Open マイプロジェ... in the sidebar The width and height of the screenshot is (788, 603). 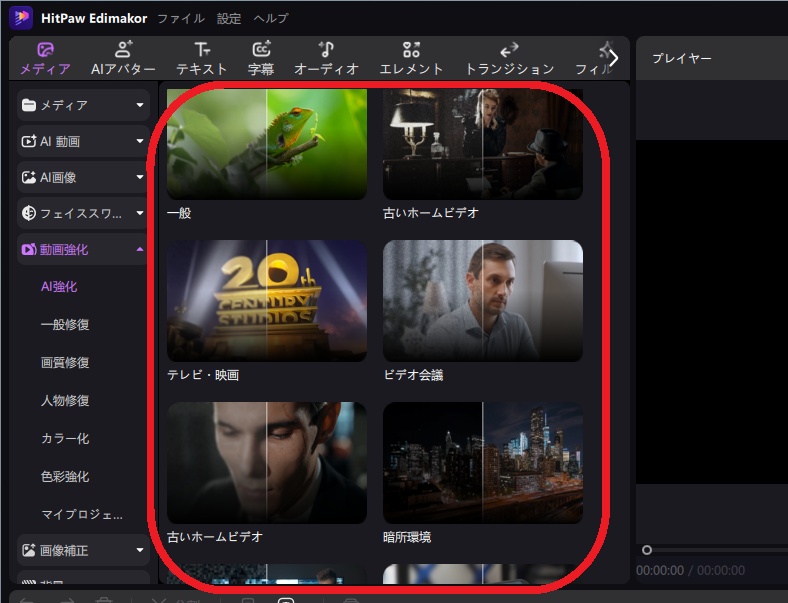coord(82,515)
